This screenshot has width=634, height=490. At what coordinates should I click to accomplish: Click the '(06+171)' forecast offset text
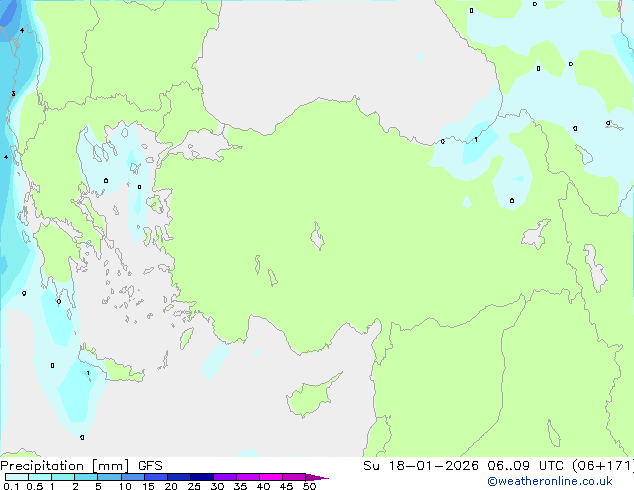[602, 466]
